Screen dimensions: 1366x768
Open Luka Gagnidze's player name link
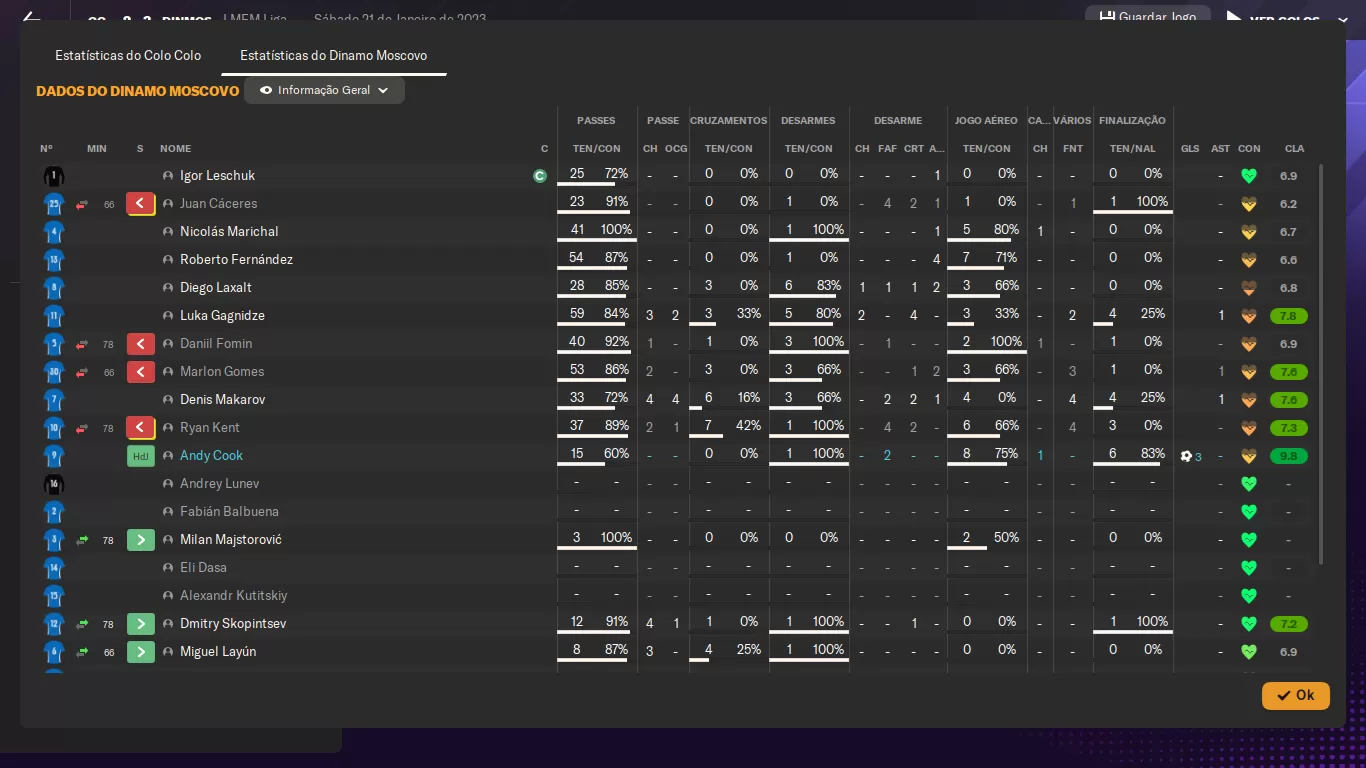(222, 316)
